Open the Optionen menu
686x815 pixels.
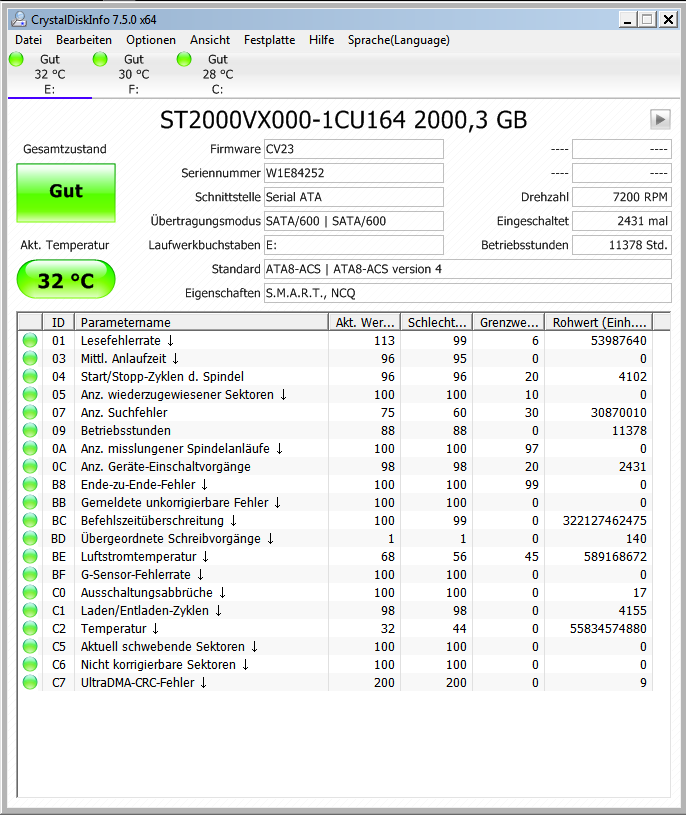151,40
